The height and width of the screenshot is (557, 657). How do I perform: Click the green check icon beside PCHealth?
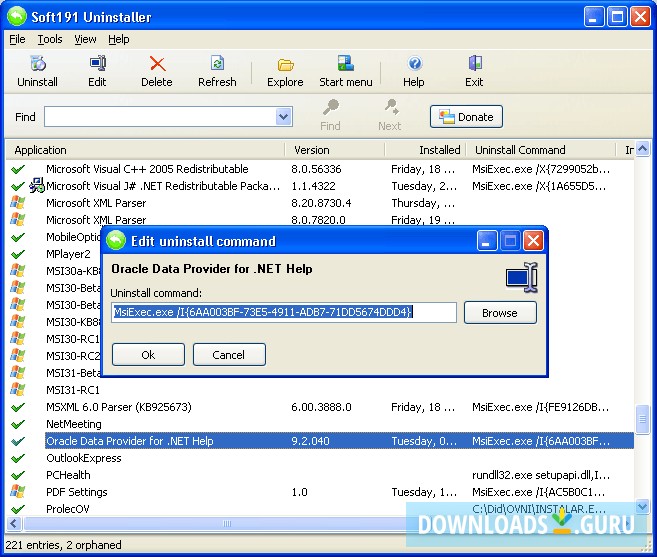(18, 475)
